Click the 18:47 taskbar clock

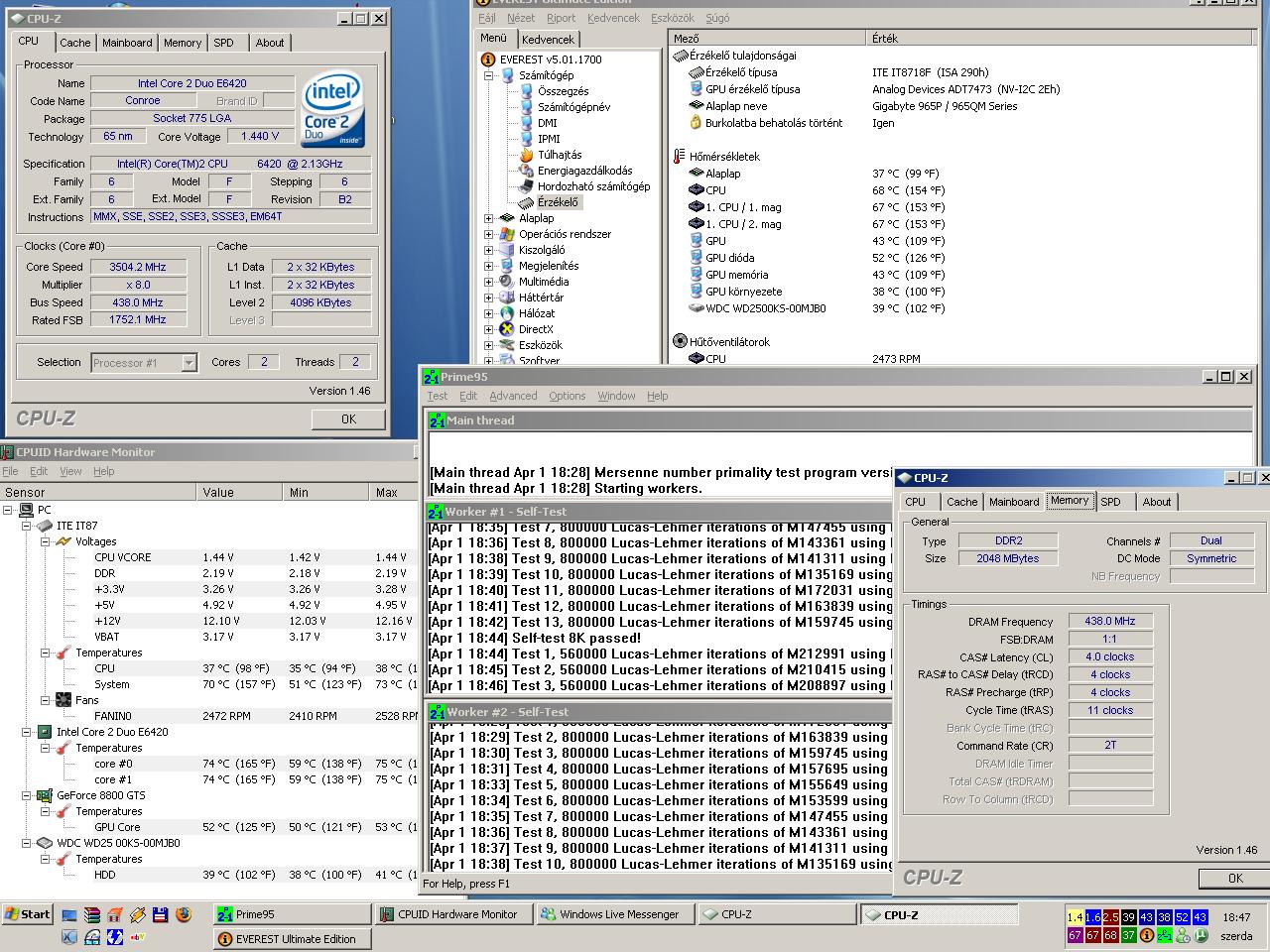[1236, 917]
